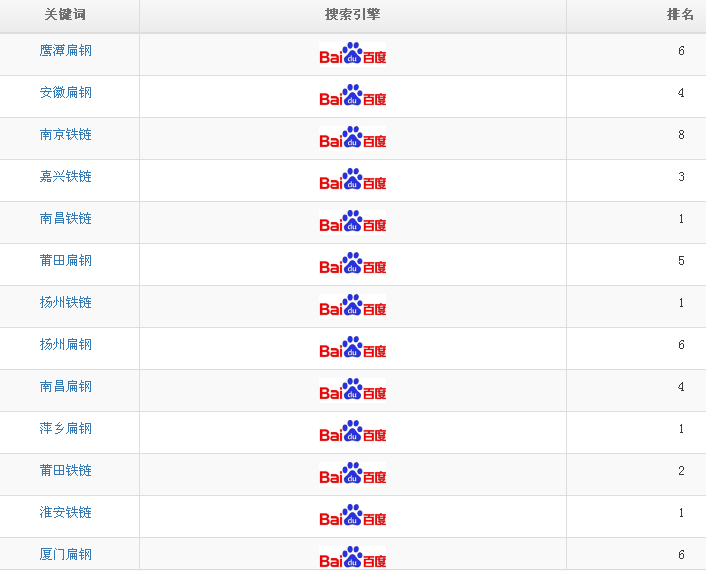Open the 安徽扁钢 keyword link
The image size is (706, 571).
pos(66,93)
